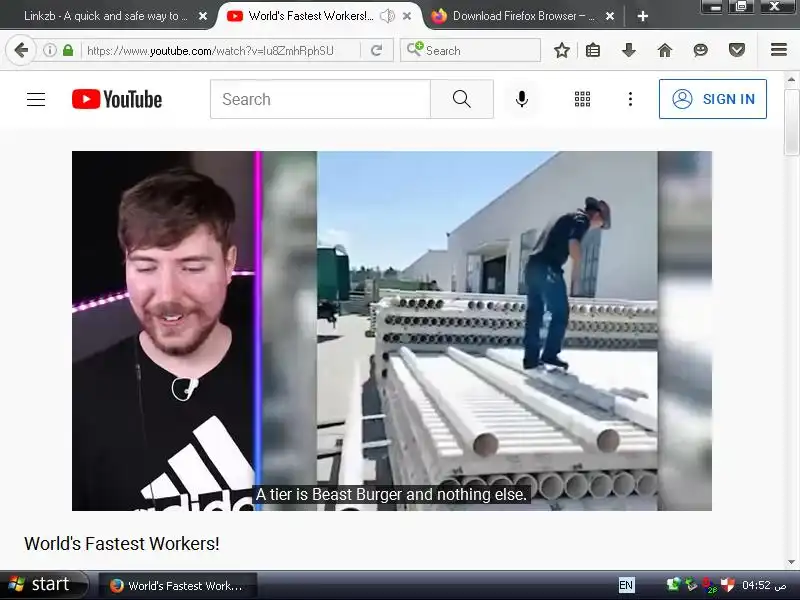800x600 pixels.
Task: Click the vertical scrollbar thumb
Action: (x=791, y=121)
